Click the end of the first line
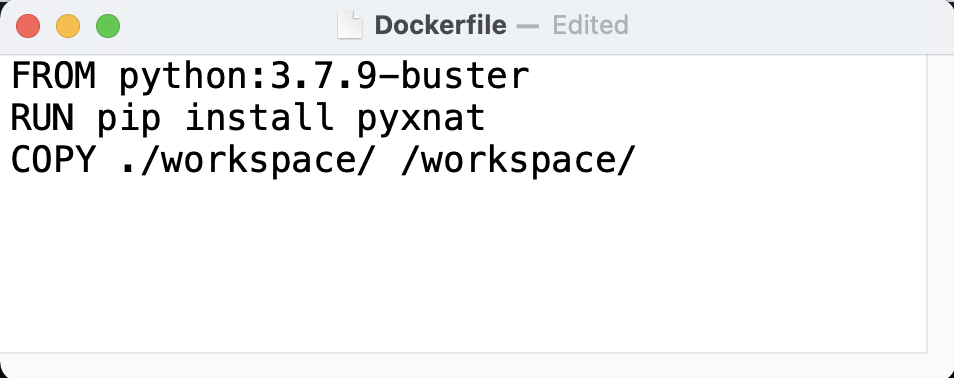Viewport: 954px width, 378px height. [532, 78]
